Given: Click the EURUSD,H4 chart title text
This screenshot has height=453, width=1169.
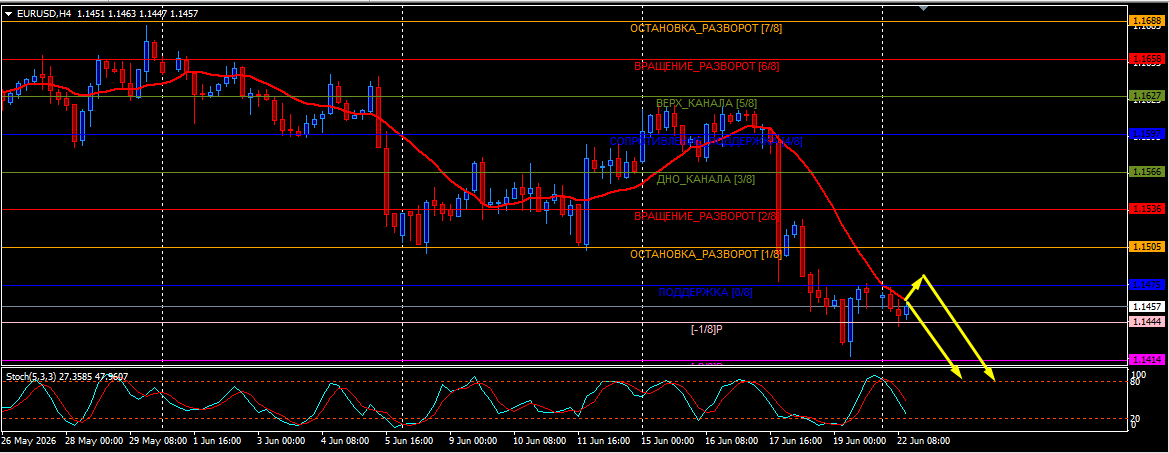Looking at the screenshot, I should tap(44, 13).
